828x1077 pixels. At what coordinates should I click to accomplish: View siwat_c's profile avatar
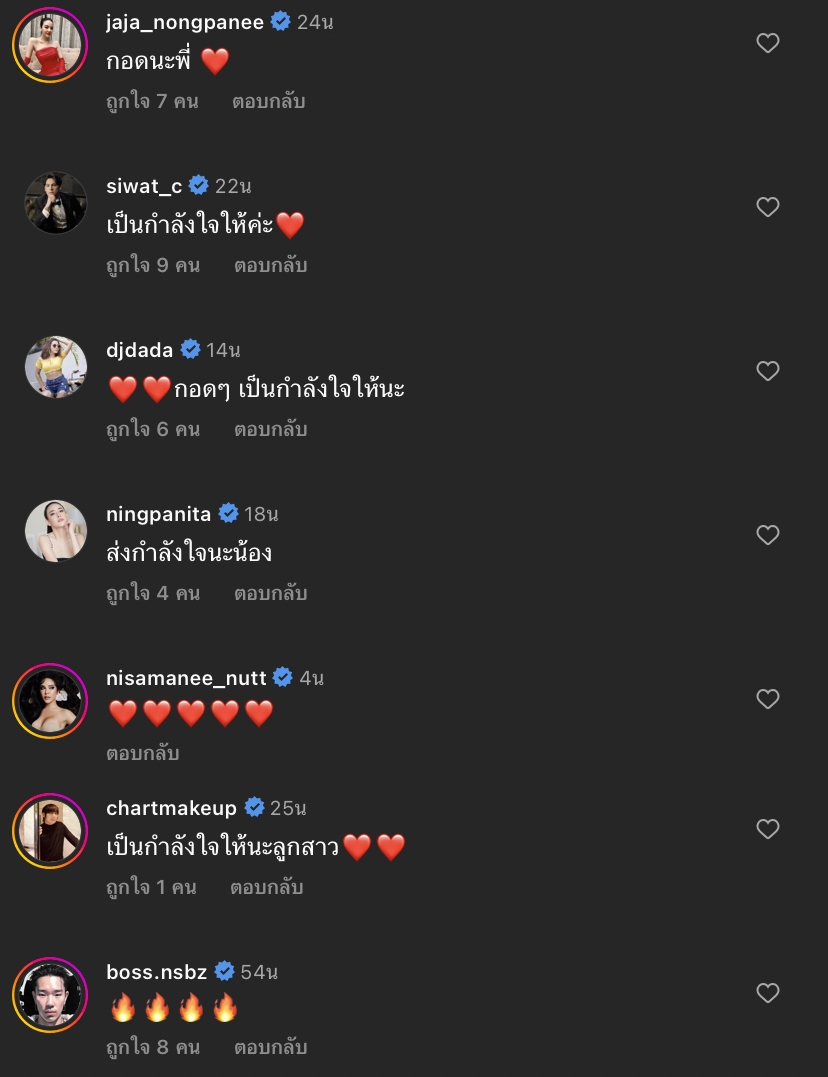(x=56, y=203)
